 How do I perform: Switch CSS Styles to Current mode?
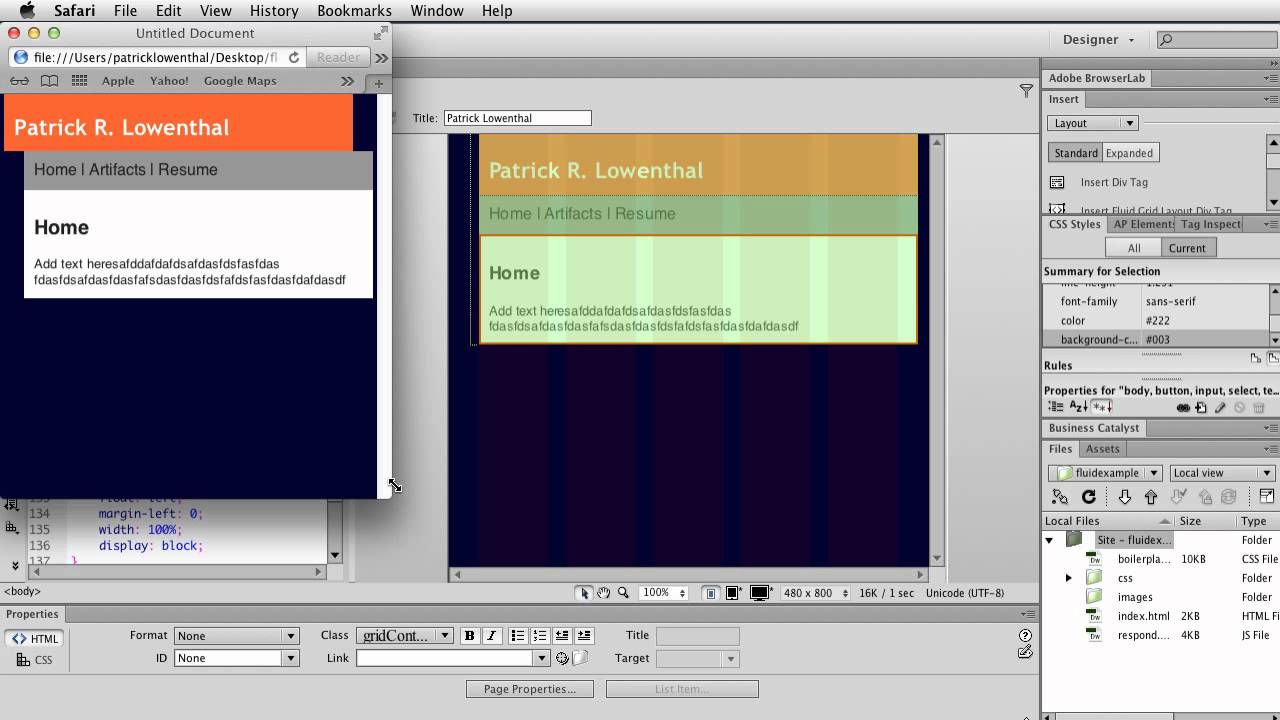click(x=1187, y=248)
